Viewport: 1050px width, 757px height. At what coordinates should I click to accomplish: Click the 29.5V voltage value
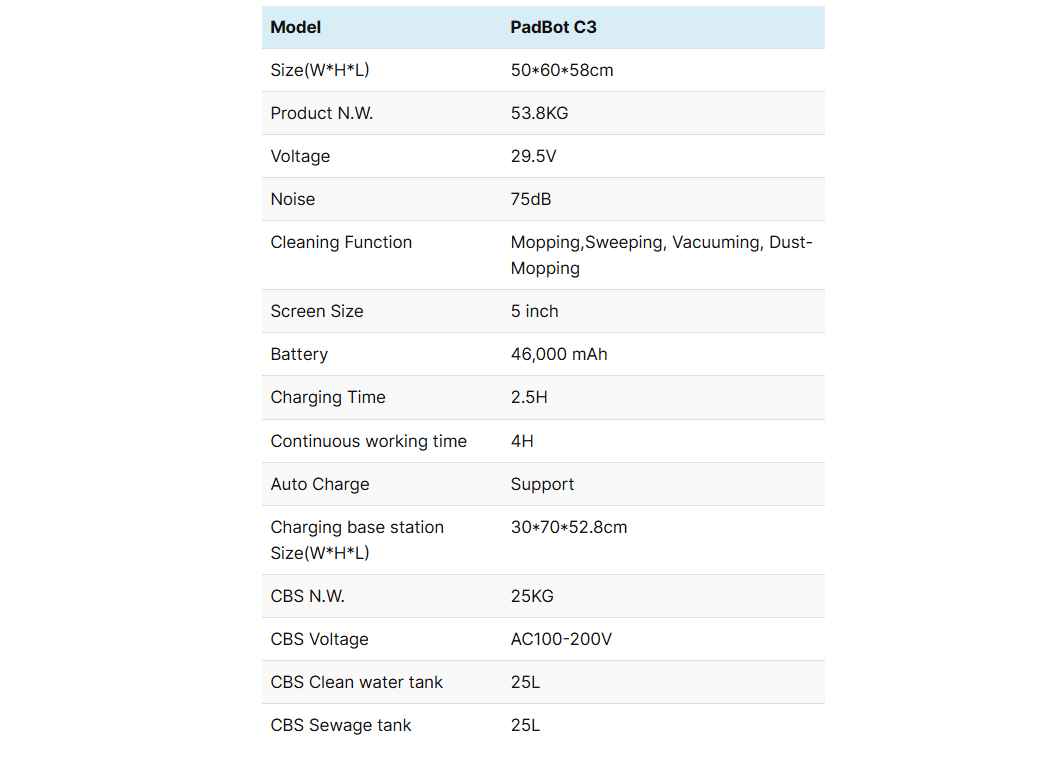[x=533, y=156]
